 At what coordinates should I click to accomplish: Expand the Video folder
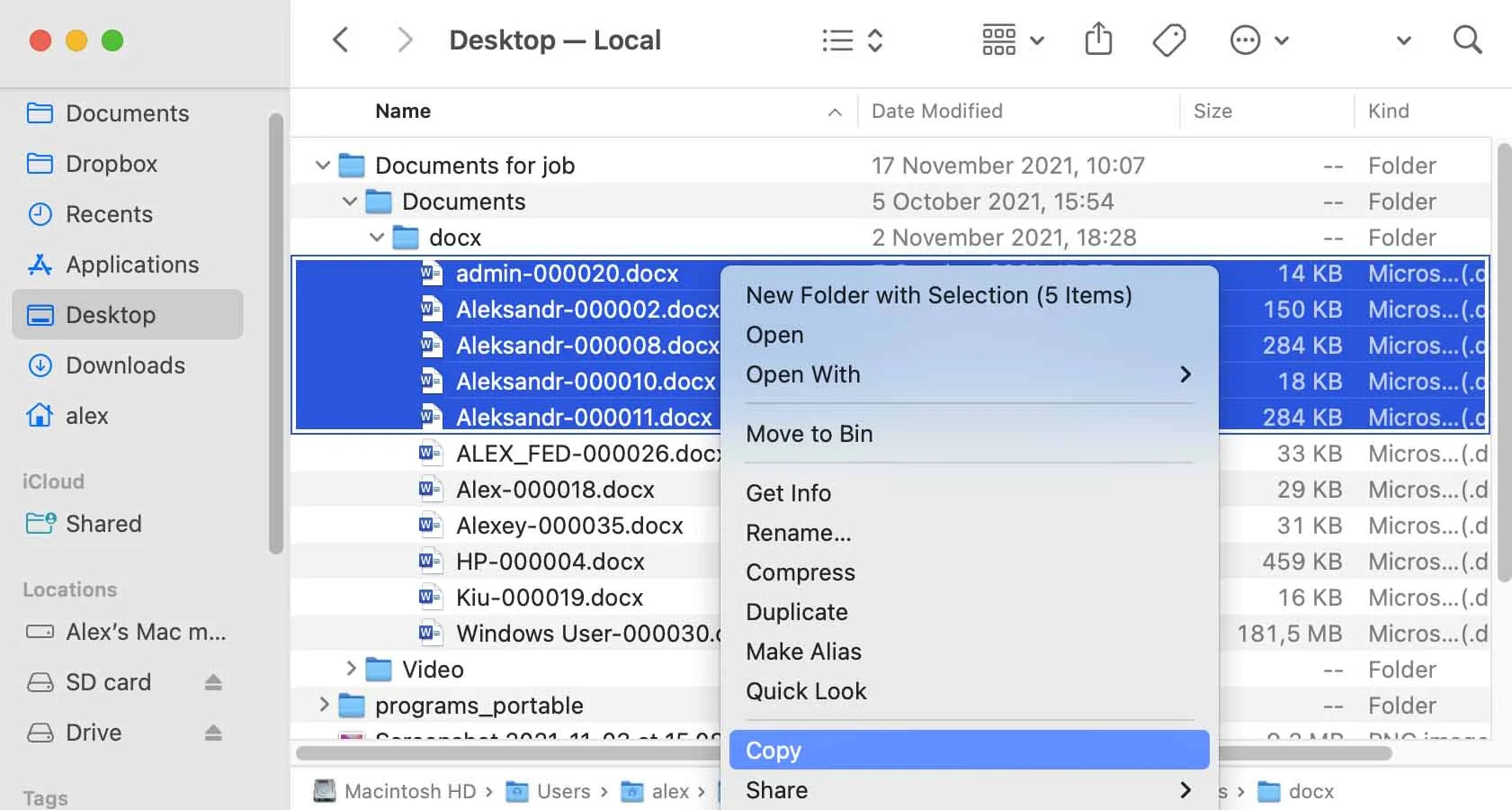350,670
